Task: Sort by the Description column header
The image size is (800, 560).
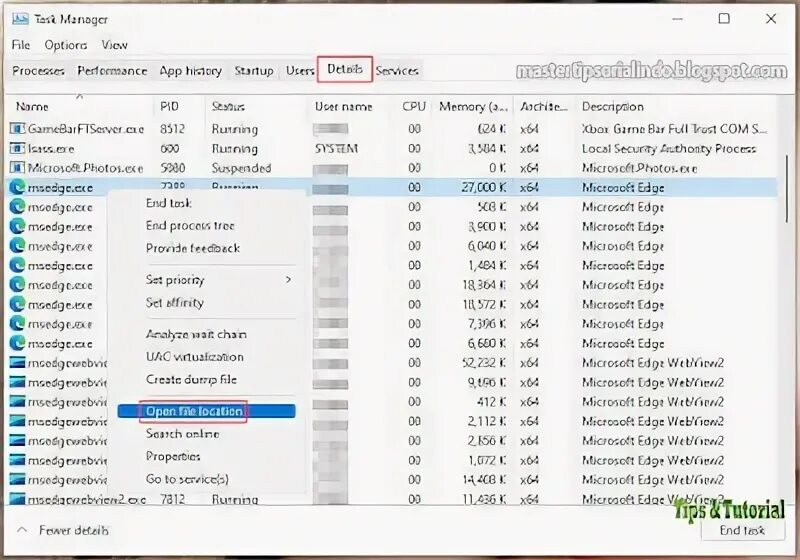Action: pos(613,107)
